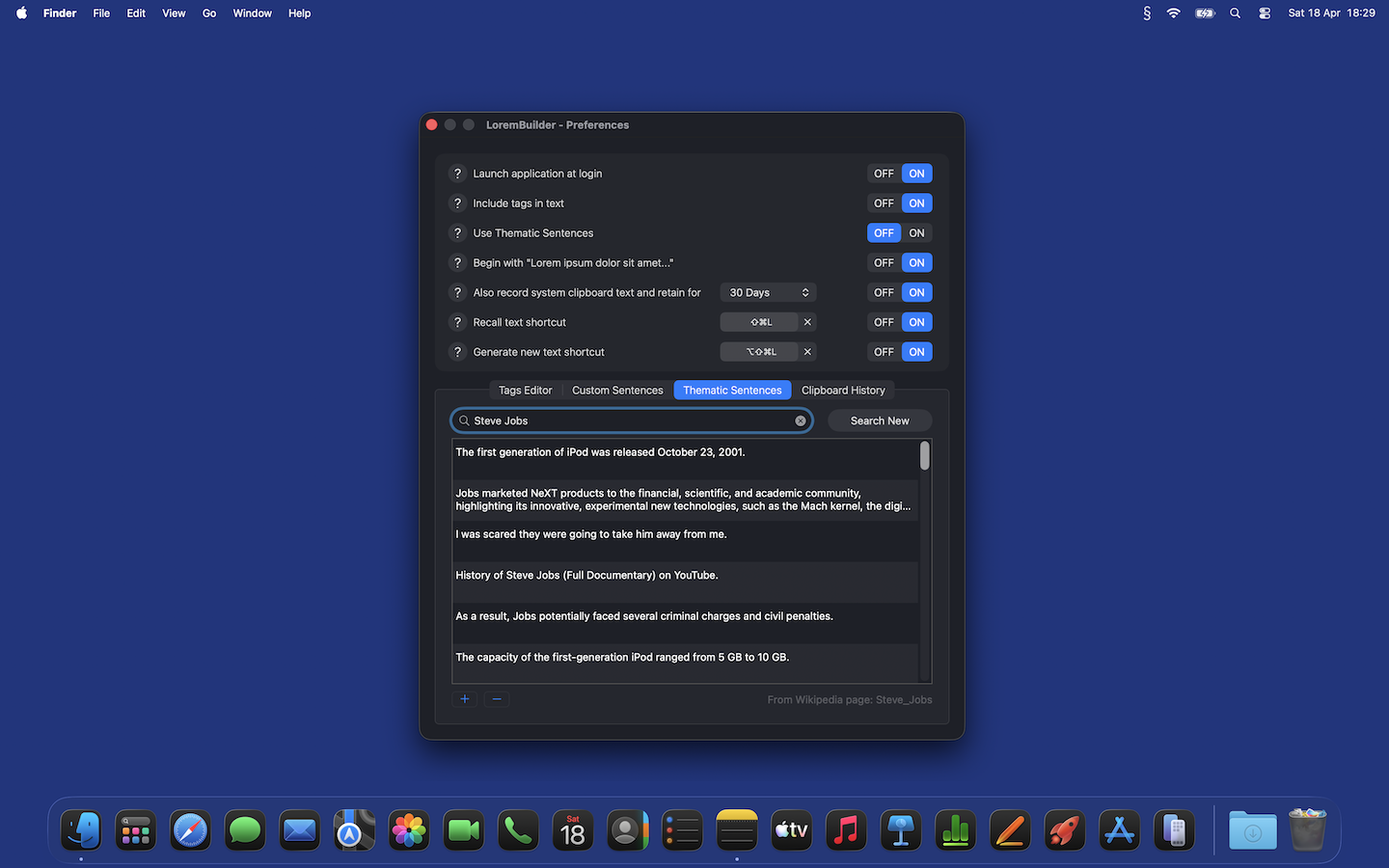Viewport: 1389px width, 868px height.
Task: Click the help icon next to the clipboard retention setting
Action: [457, 292]
